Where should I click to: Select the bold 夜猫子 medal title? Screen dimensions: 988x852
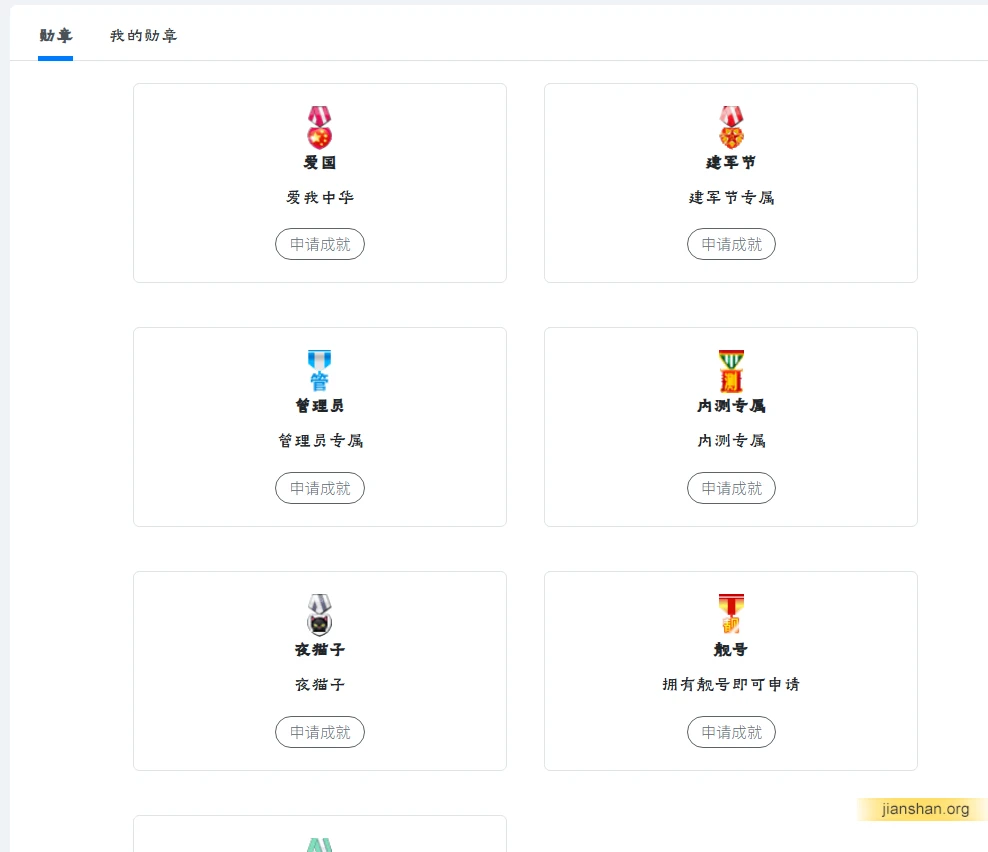[x=319, y=650]
